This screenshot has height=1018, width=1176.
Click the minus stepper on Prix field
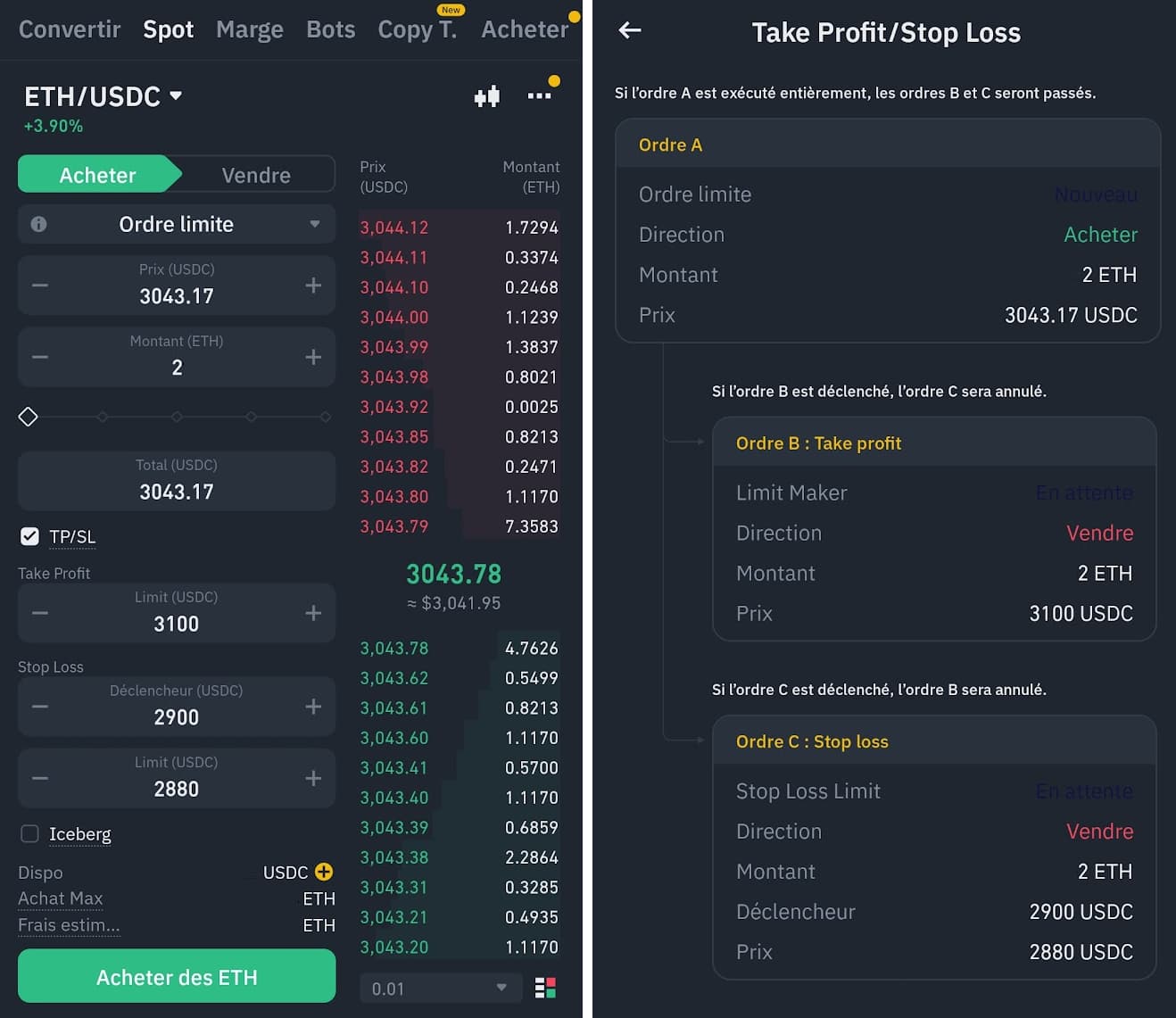point(39,285)
